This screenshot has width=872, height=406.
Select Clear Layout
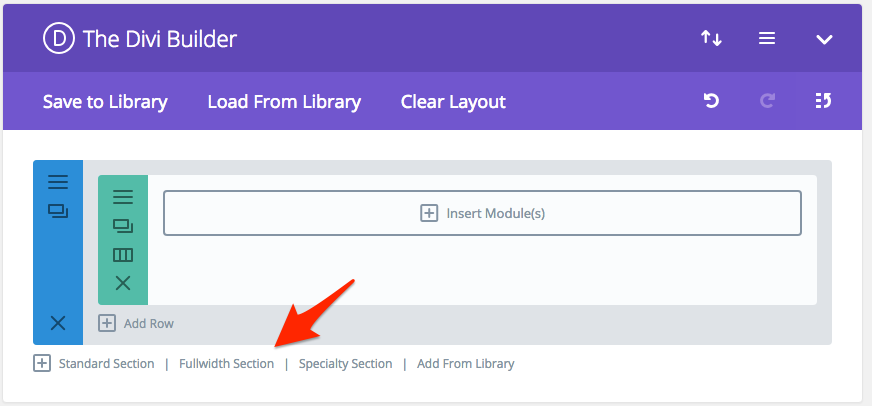pos(453,102)
